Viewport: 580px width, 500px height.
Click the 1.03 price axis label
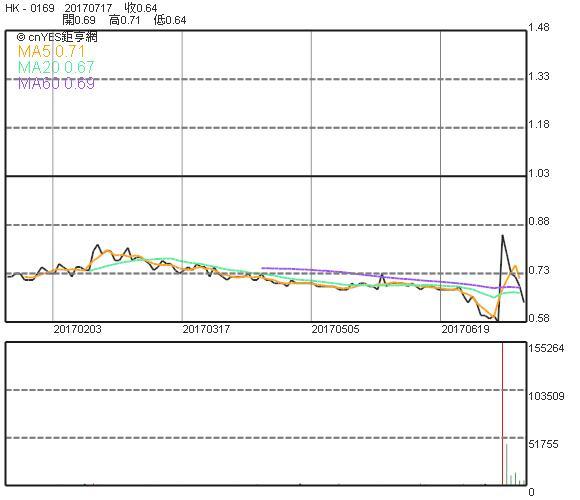[539, 173]
